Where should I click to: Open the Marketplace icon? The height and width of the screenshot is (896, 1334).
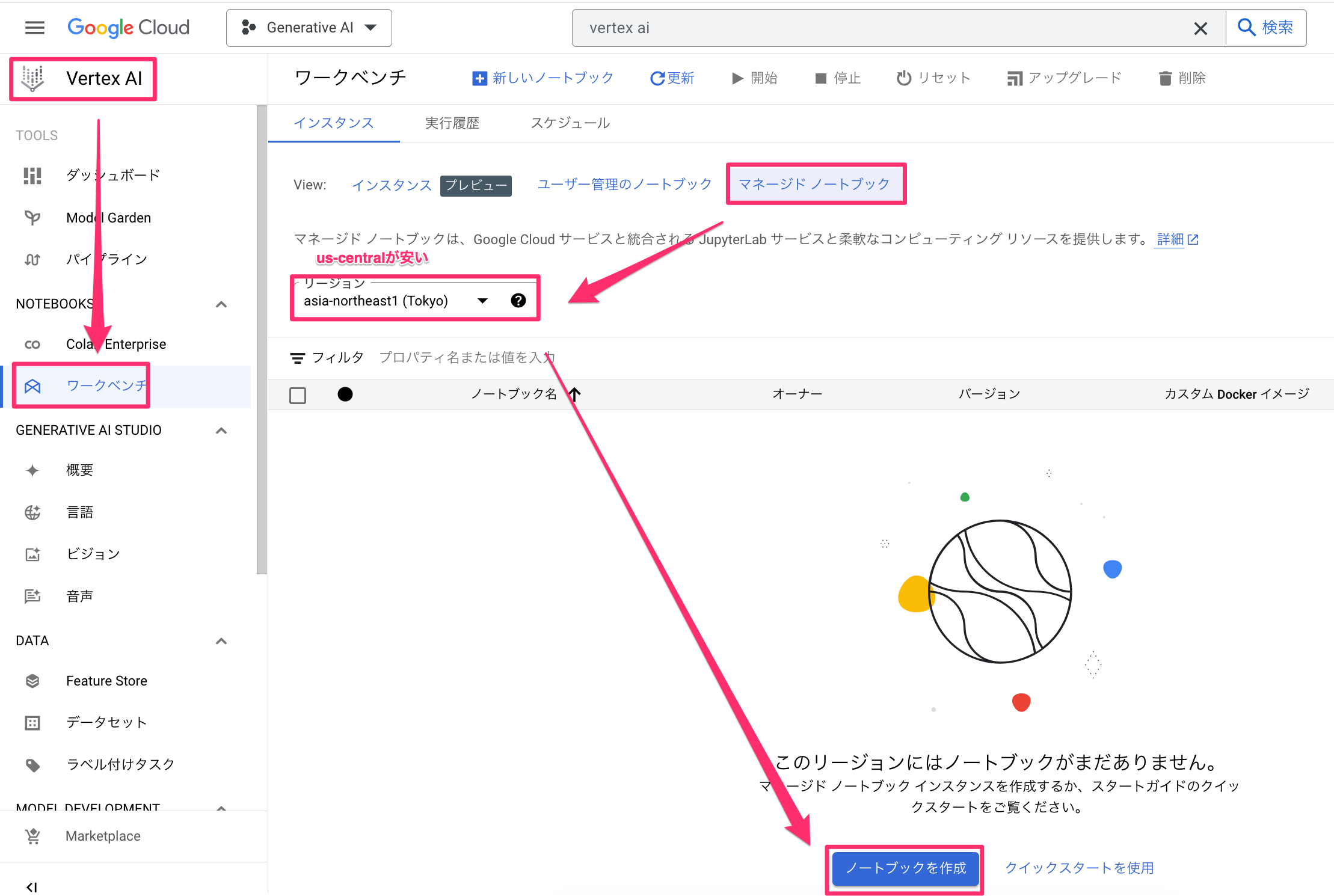102,836
